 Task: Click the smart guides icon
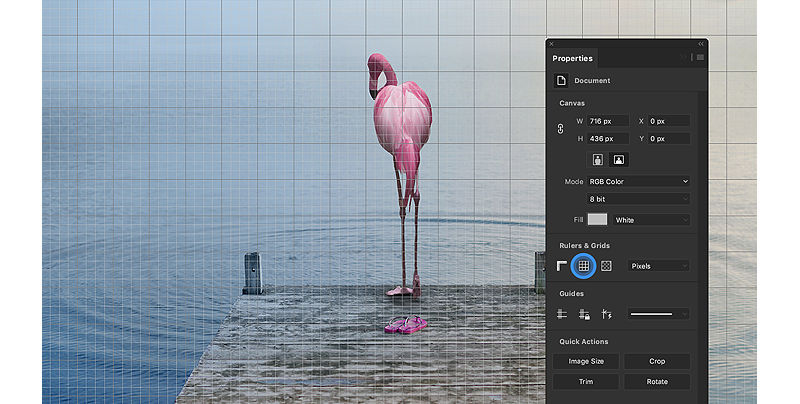pyautogui.click(x=606, y=314)
